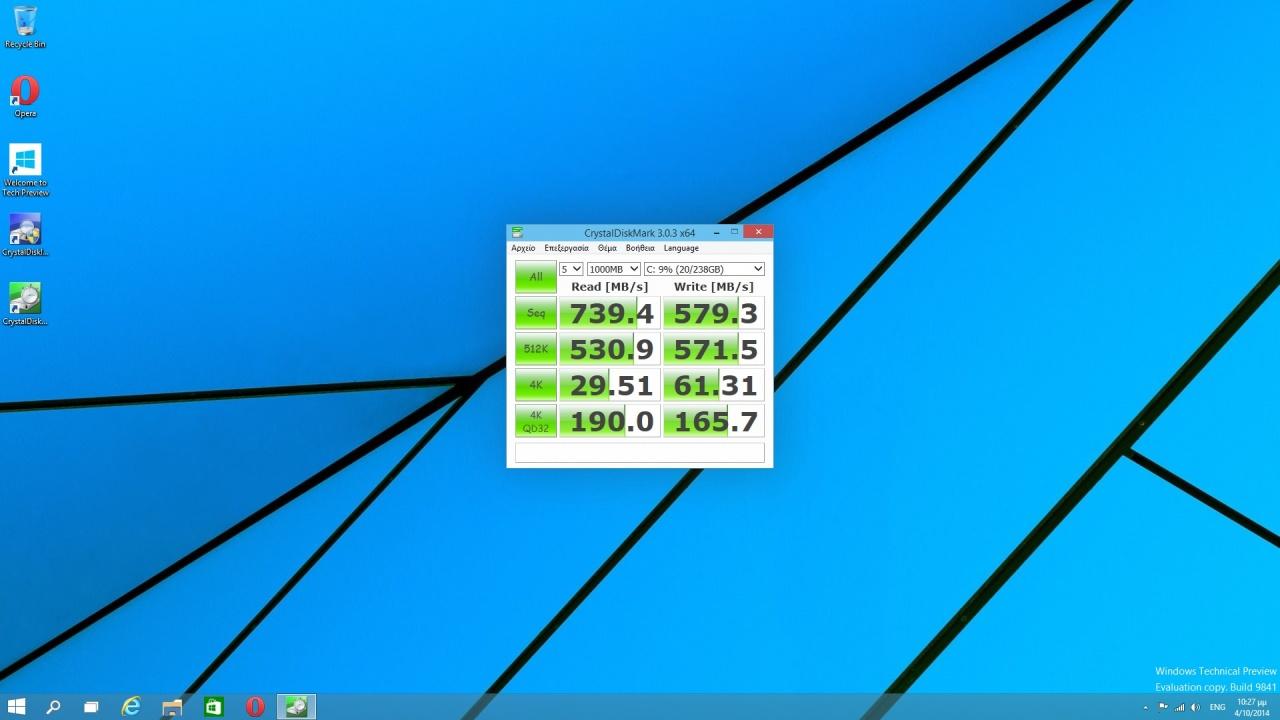Start the Seq benchmark test

pos(536,313)
